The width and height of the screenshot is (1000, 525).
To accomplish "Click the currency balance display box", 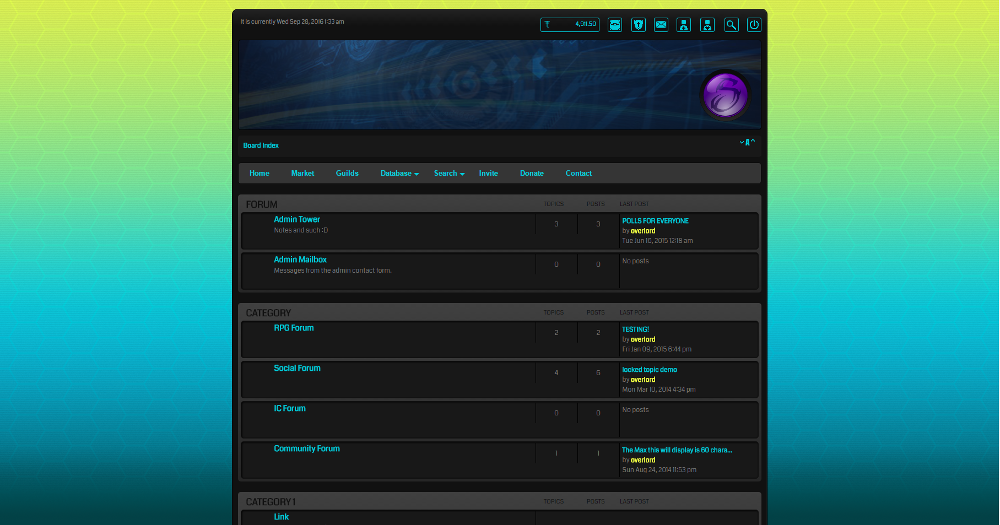I will pos(570,24).
